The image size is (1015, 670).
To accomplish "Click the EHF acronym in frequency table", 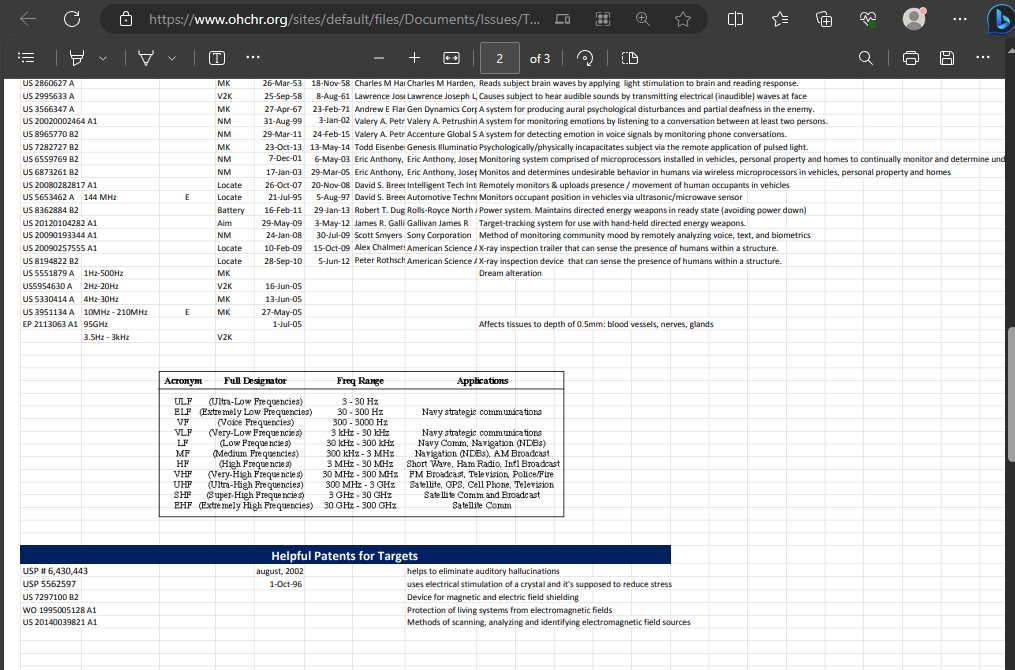I will pyautogui.click(x=183, y=506).
